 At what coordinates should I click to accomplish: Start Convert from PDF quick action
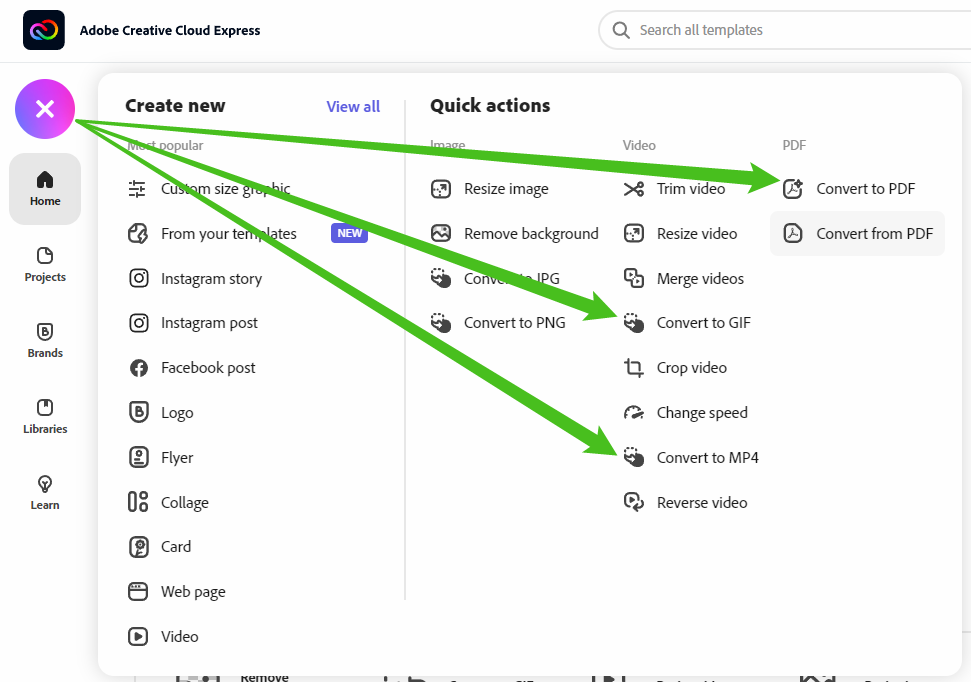pos(857,233)
